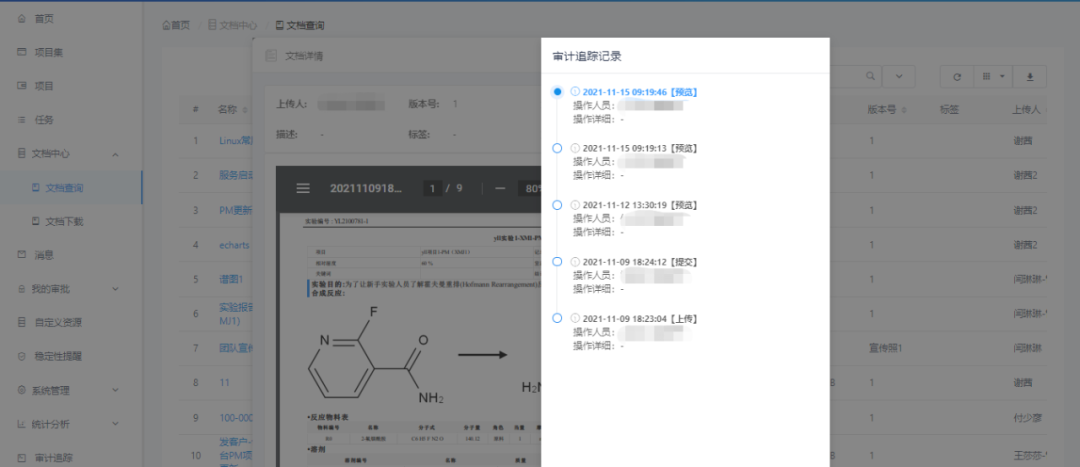Open the echarts document link
Screen dimensions: 1080x467
tap(234, 245)
